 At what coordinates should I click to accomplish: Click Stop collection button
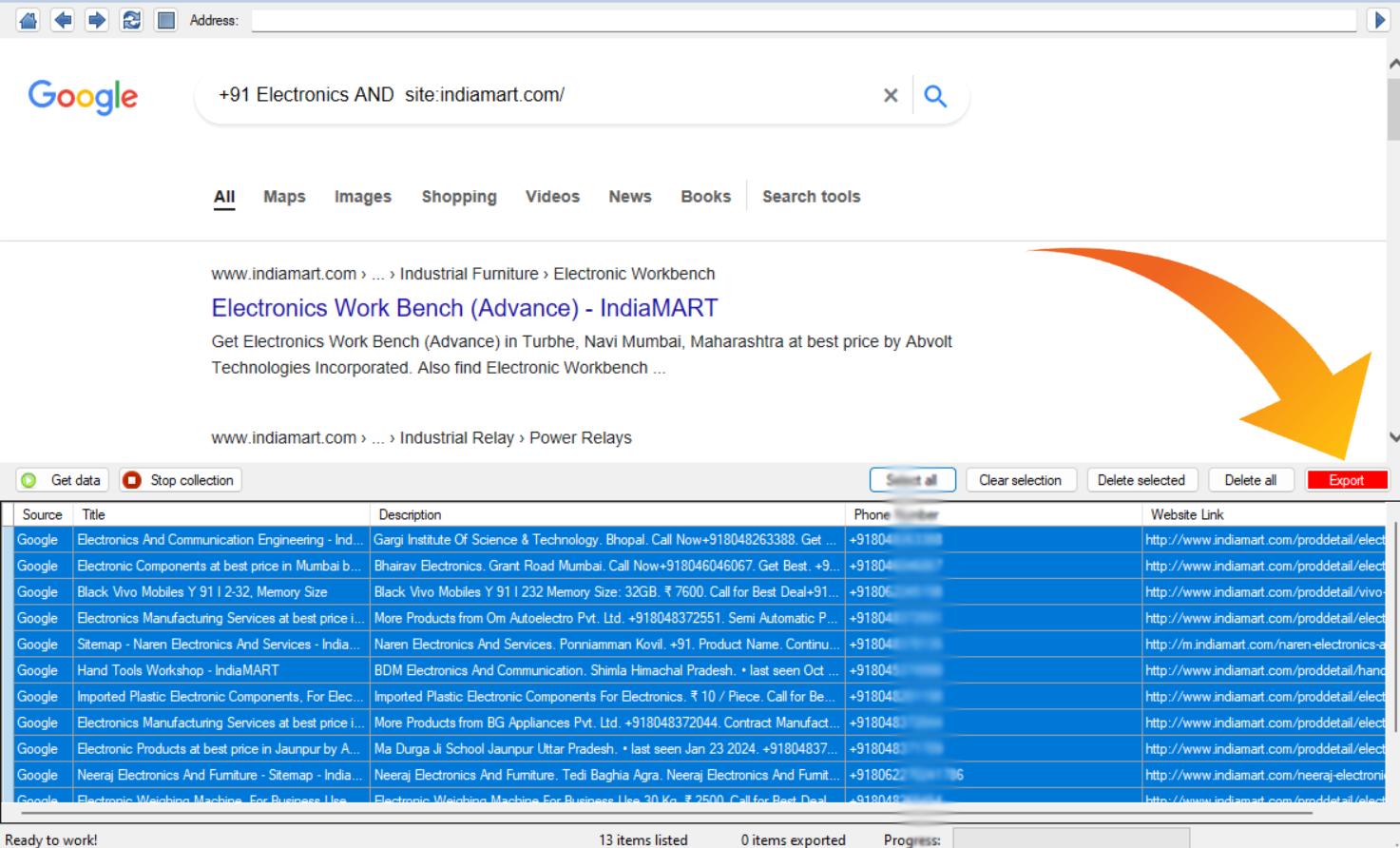tap(181, 480)
